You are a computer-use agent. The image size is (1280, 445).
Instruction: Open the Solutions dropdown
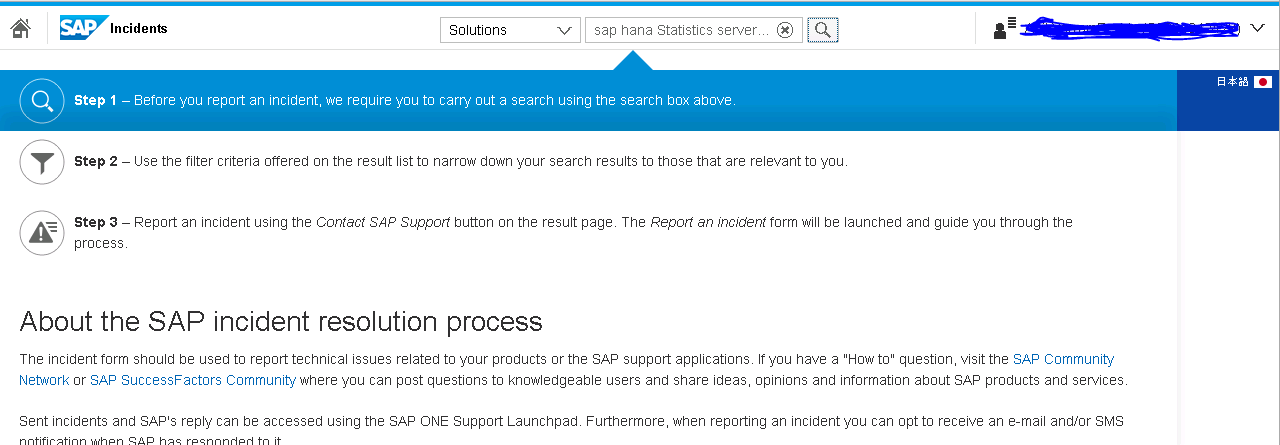[x=509, y=30]
